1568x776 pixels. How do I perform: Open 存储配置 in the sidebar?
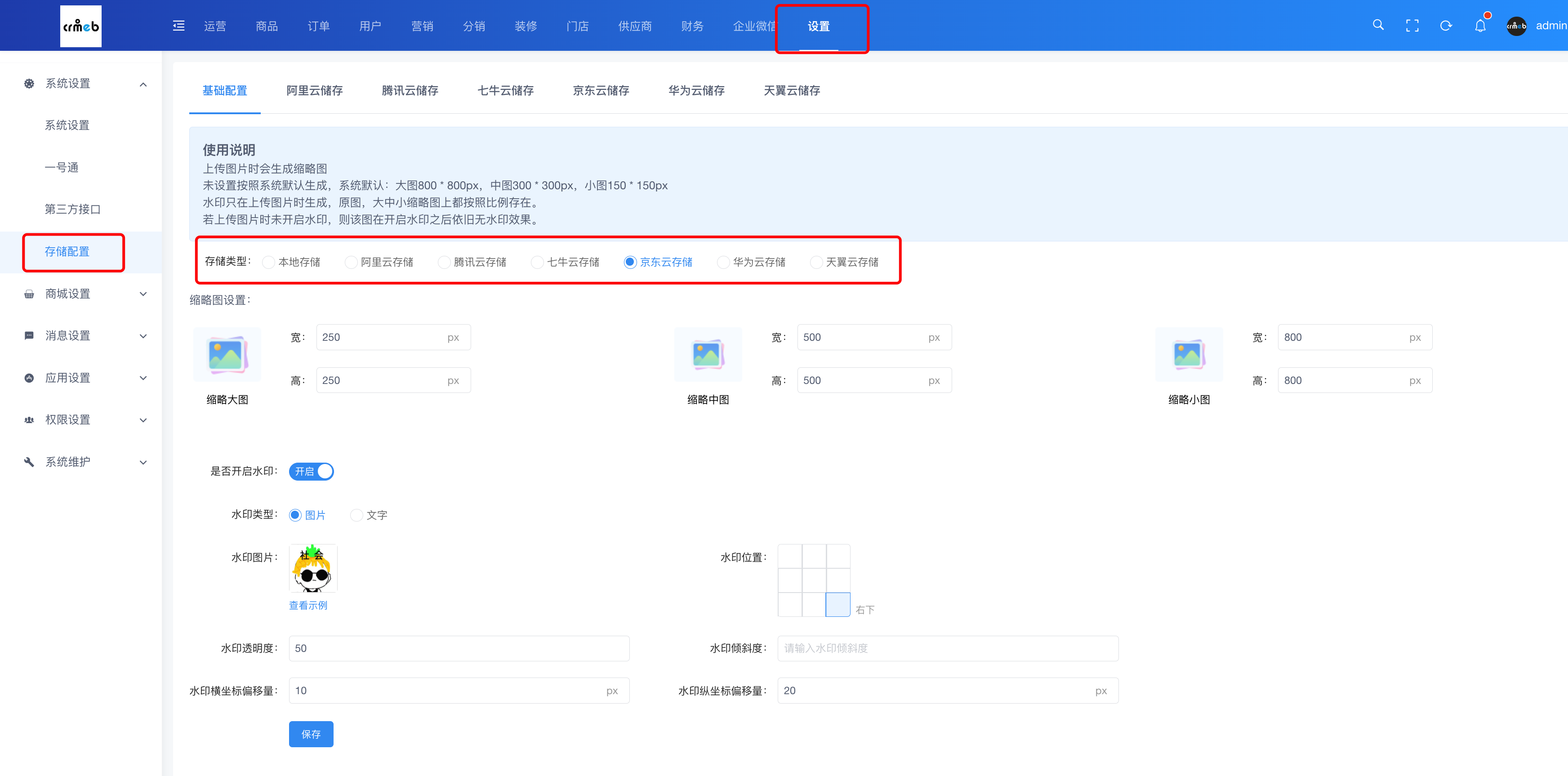click(x=67, y=251)
